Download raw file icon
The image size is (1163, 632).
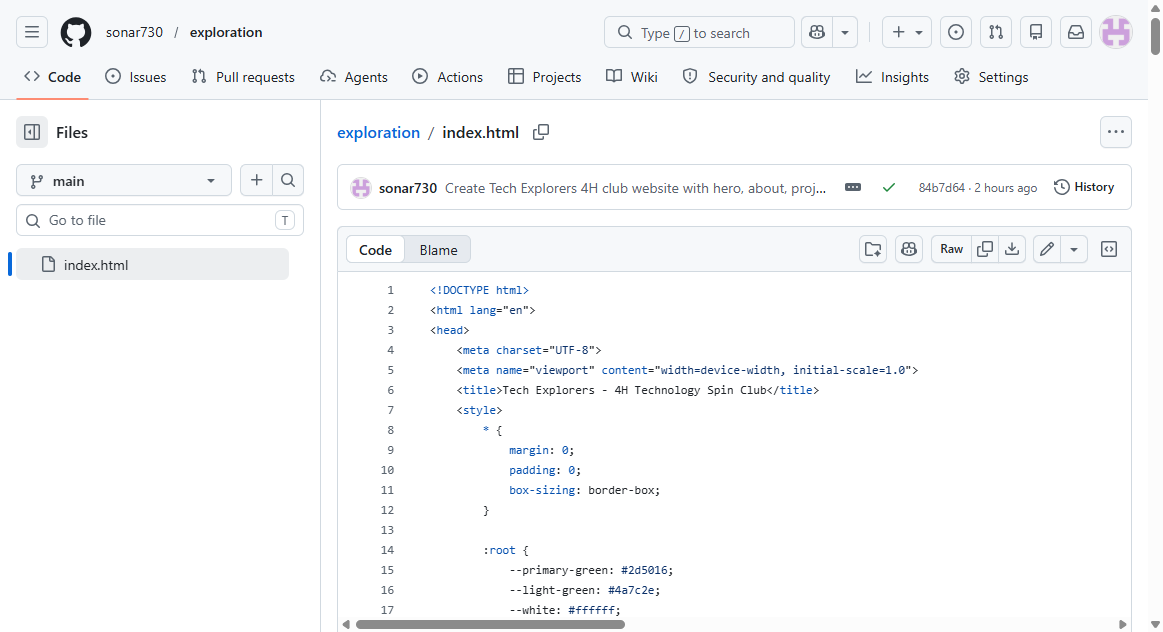(x=1012, y=249)
